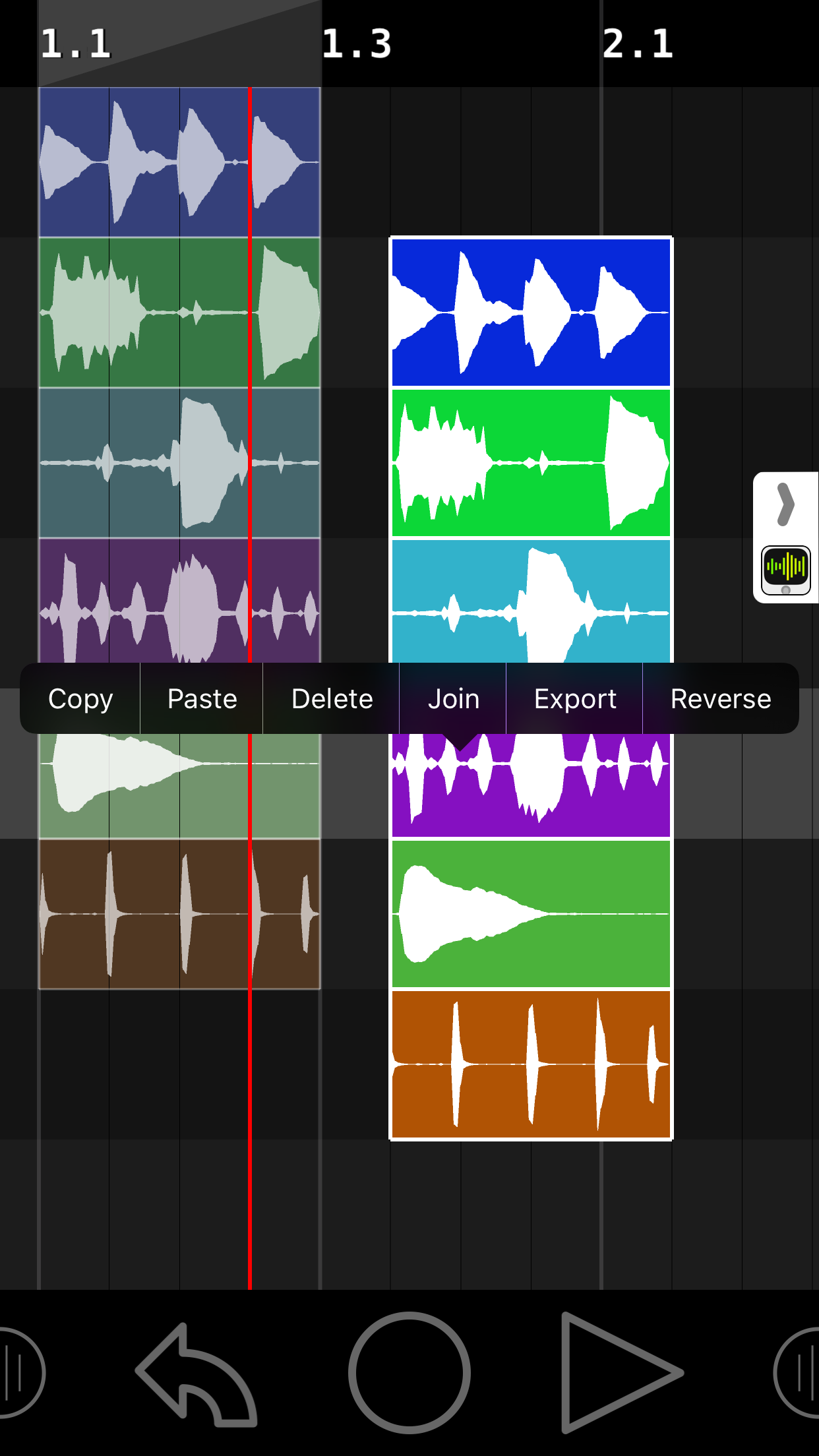Select Delete in the popup menu
Screen dimensions: 819x1456
332,699
